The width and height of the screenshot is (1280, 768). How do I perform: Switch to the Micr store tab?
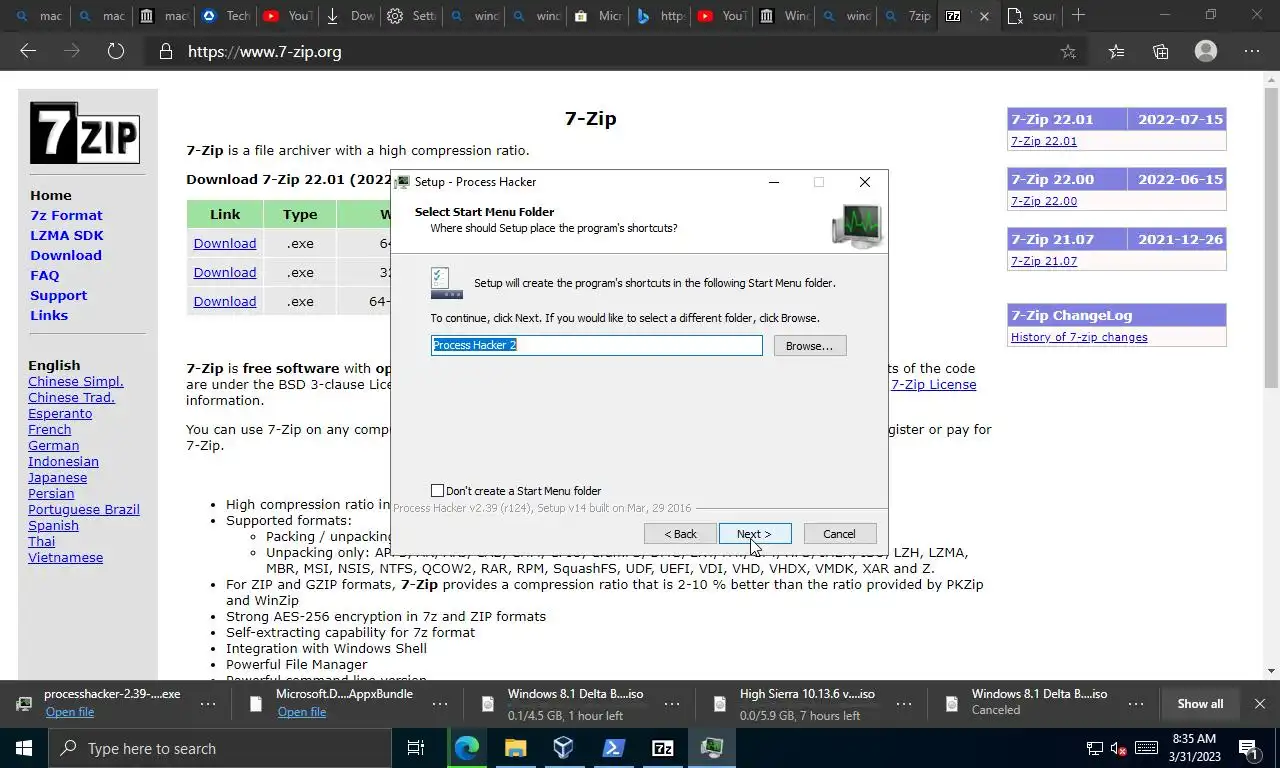pos(598,16)
